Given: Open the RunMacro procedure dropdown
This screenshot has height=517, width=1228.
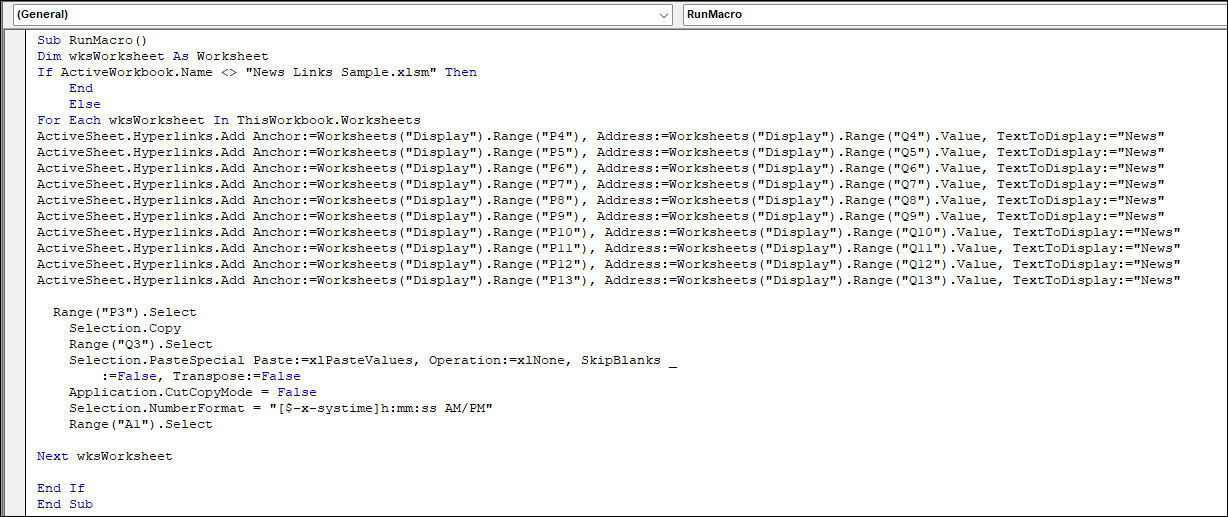Looking at the screenshot, I should point(949,15).
